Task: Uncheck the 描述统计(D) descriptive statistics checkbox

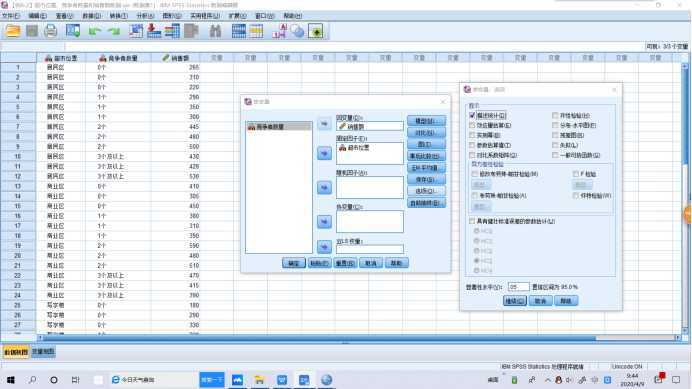Action: tap(472, 115)
